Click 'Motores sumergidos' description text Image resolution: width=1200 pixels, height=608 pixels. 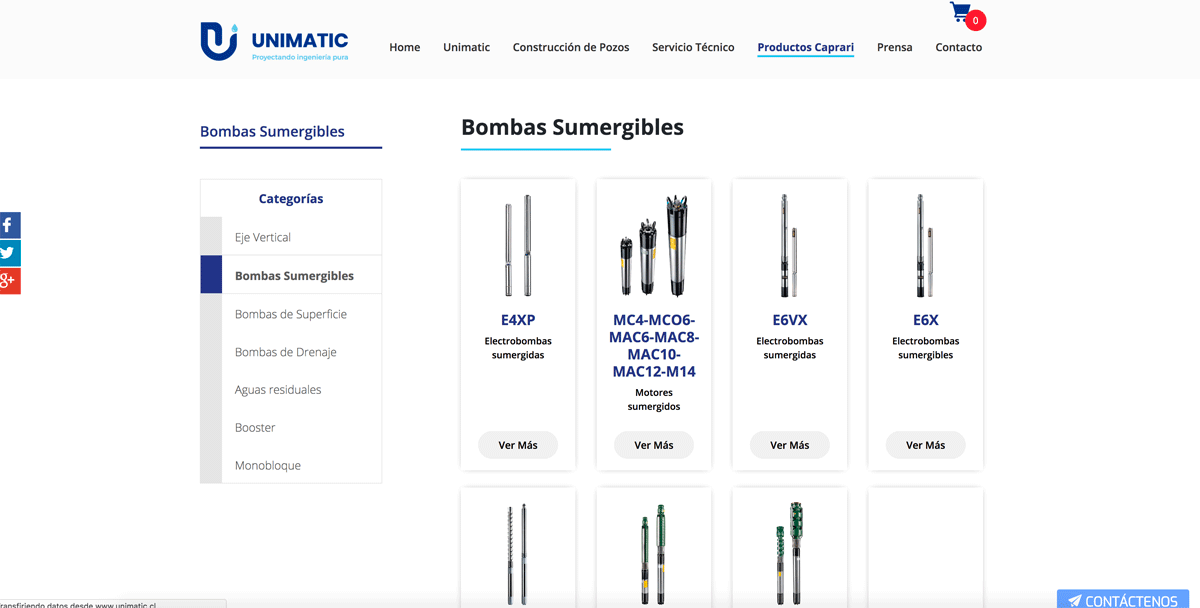654,400
